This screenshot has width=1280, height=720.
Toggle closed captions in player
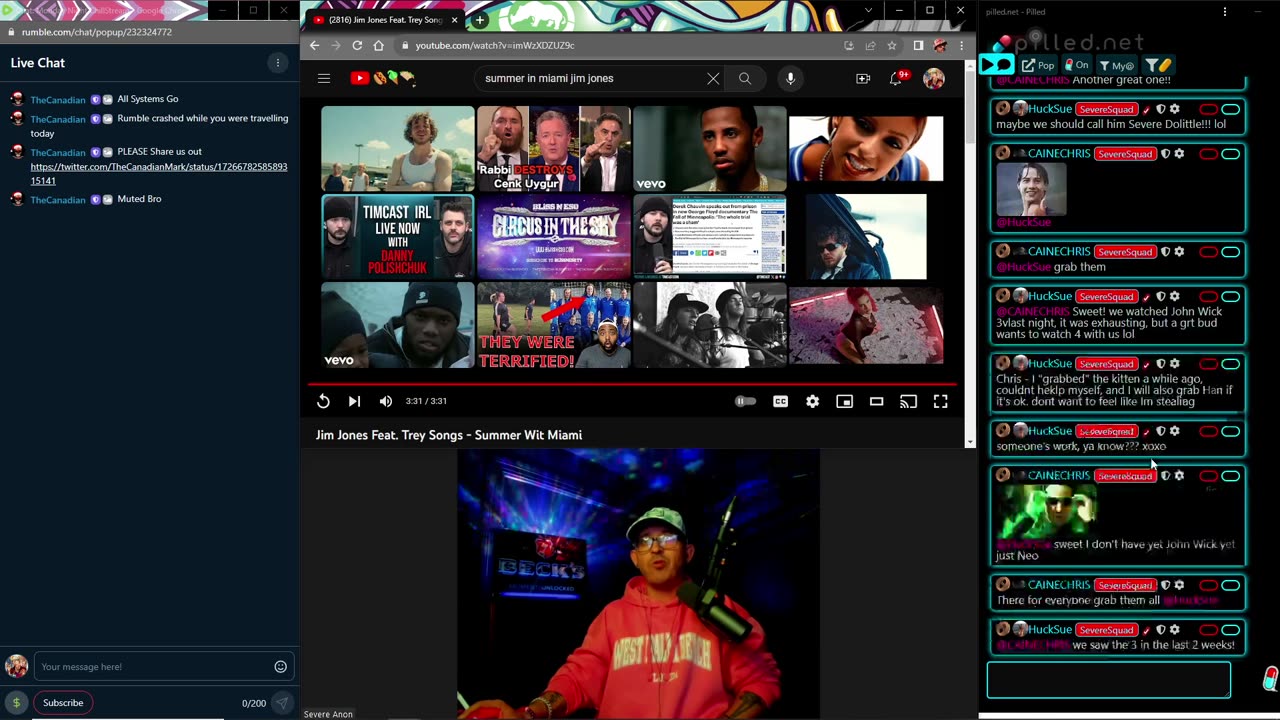pos(780,401)
